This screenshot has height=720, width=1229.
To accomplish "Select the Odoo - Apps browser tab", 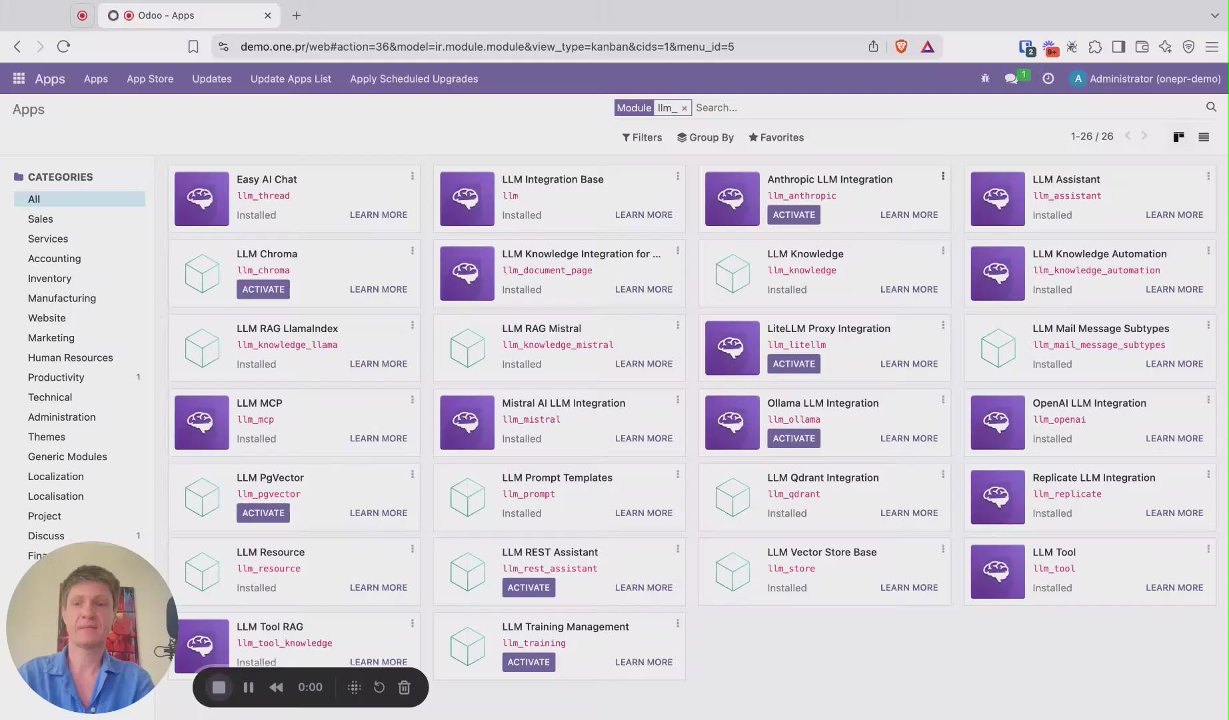I will (190, 15).
